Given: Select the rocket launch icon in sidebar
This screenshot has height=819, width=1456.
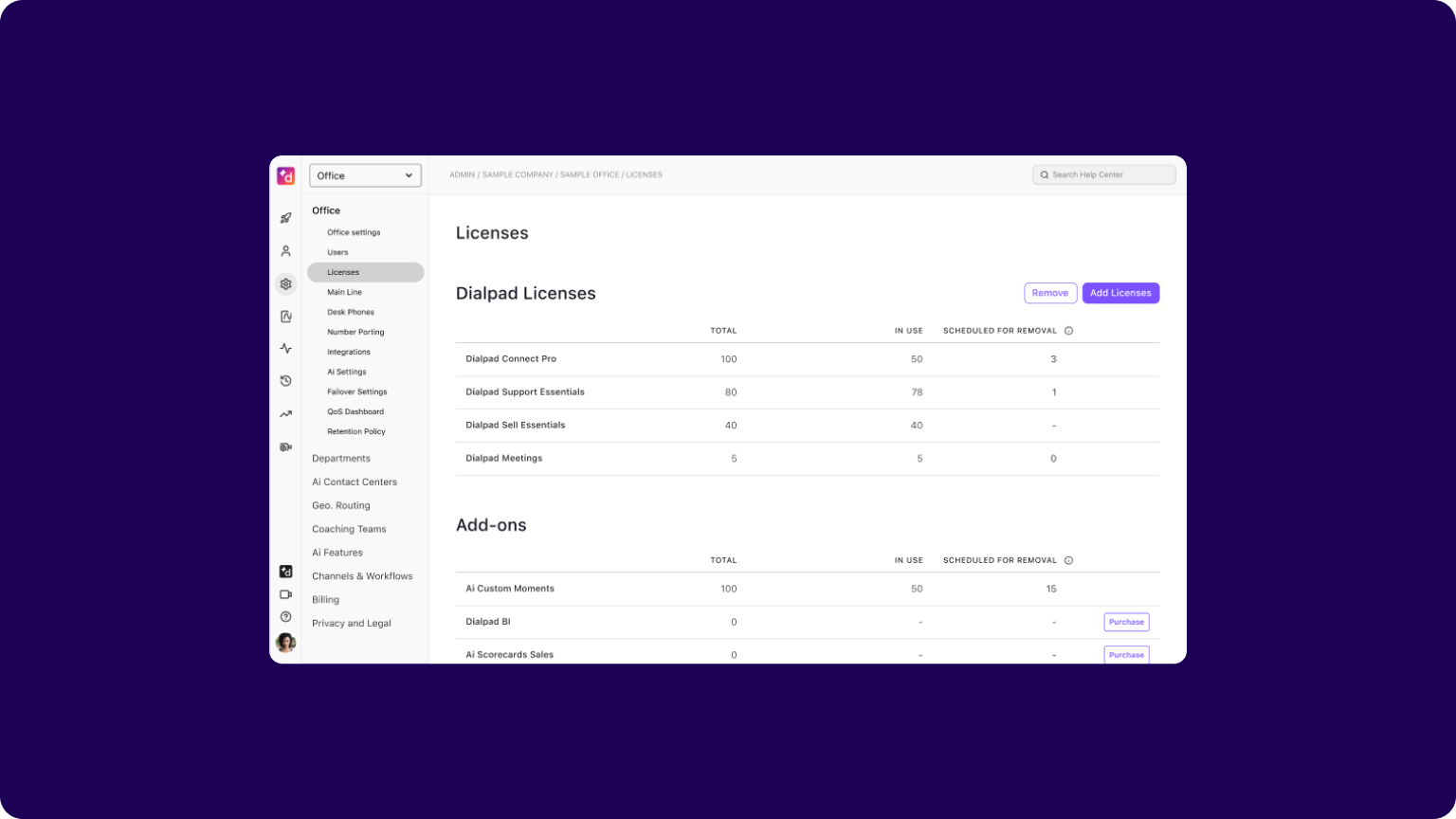Looking at the screenshot, I should tap(285, 218).
